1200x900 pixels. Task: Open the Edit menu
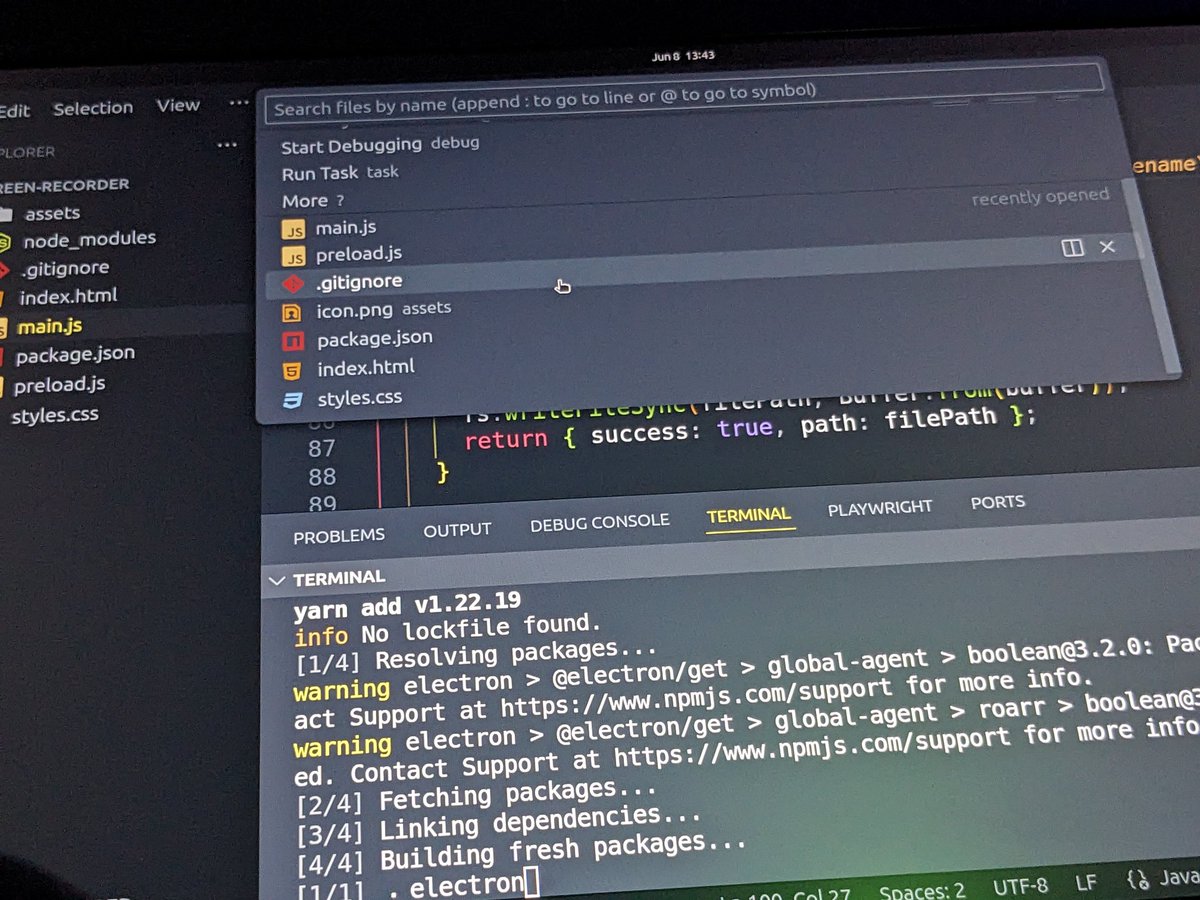click(14, 111)
